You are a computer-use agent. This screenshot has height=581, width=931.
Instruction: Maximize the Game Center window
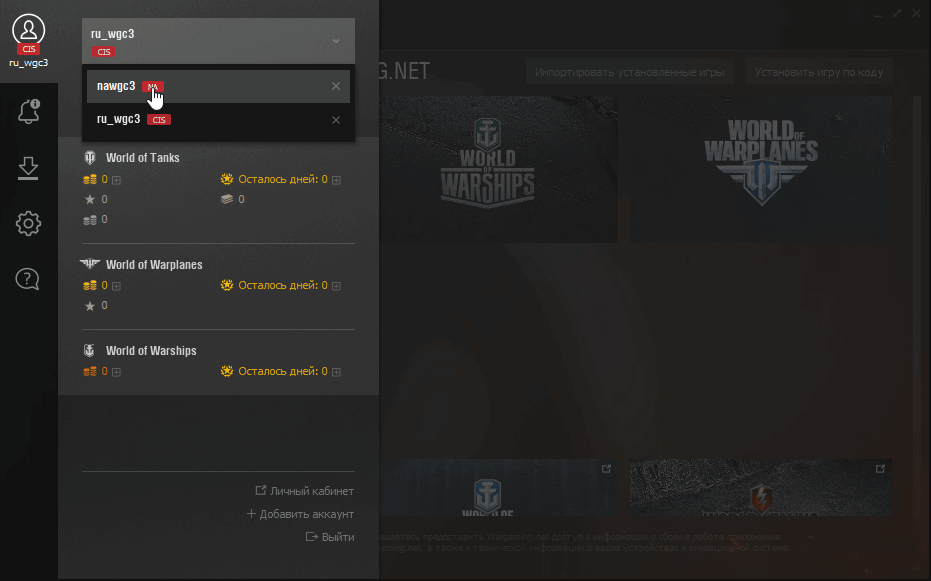(897, 13)
